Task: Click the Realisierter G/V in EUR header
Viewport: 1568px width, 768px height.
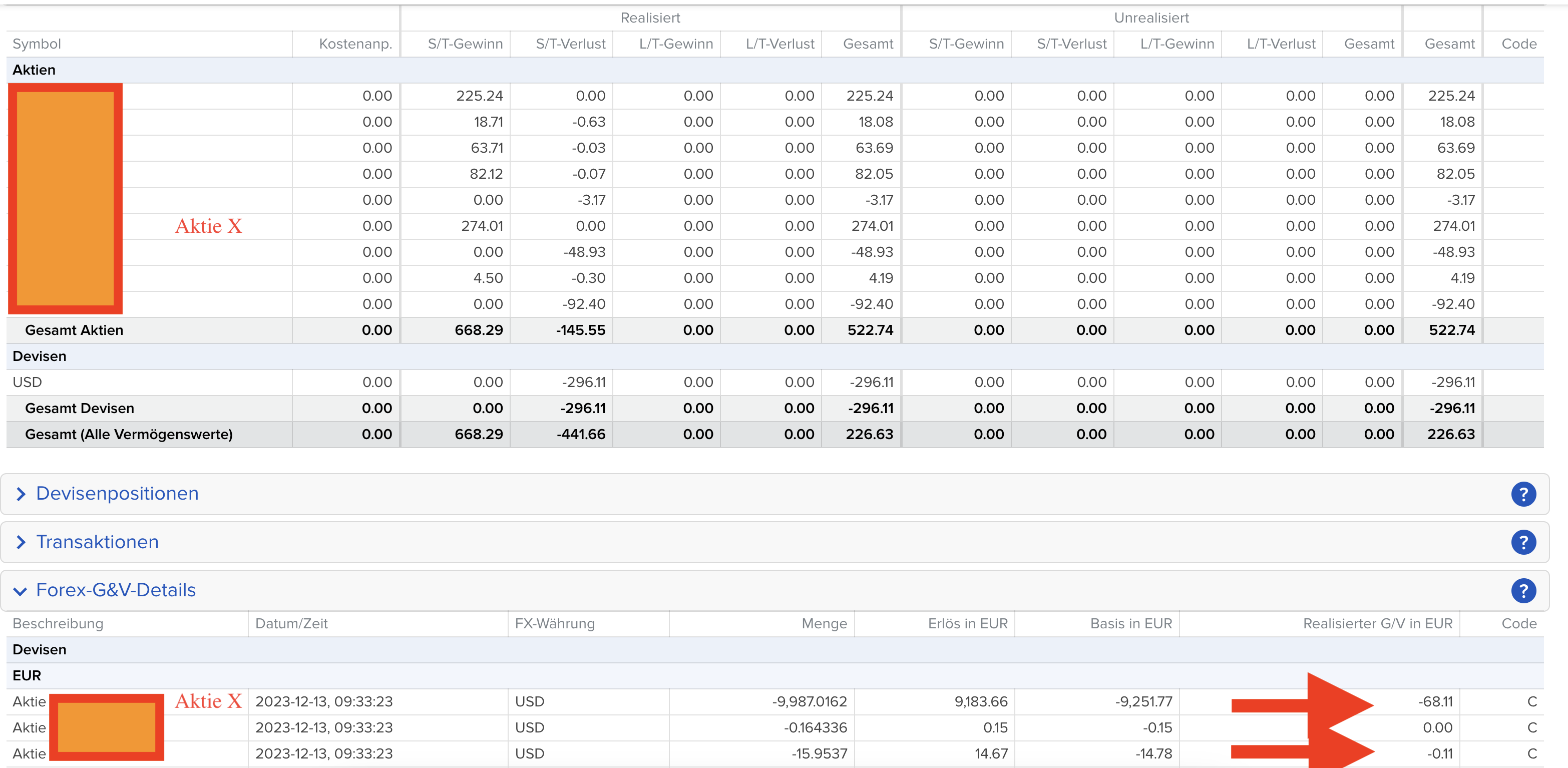Action: pos(1377,624)
